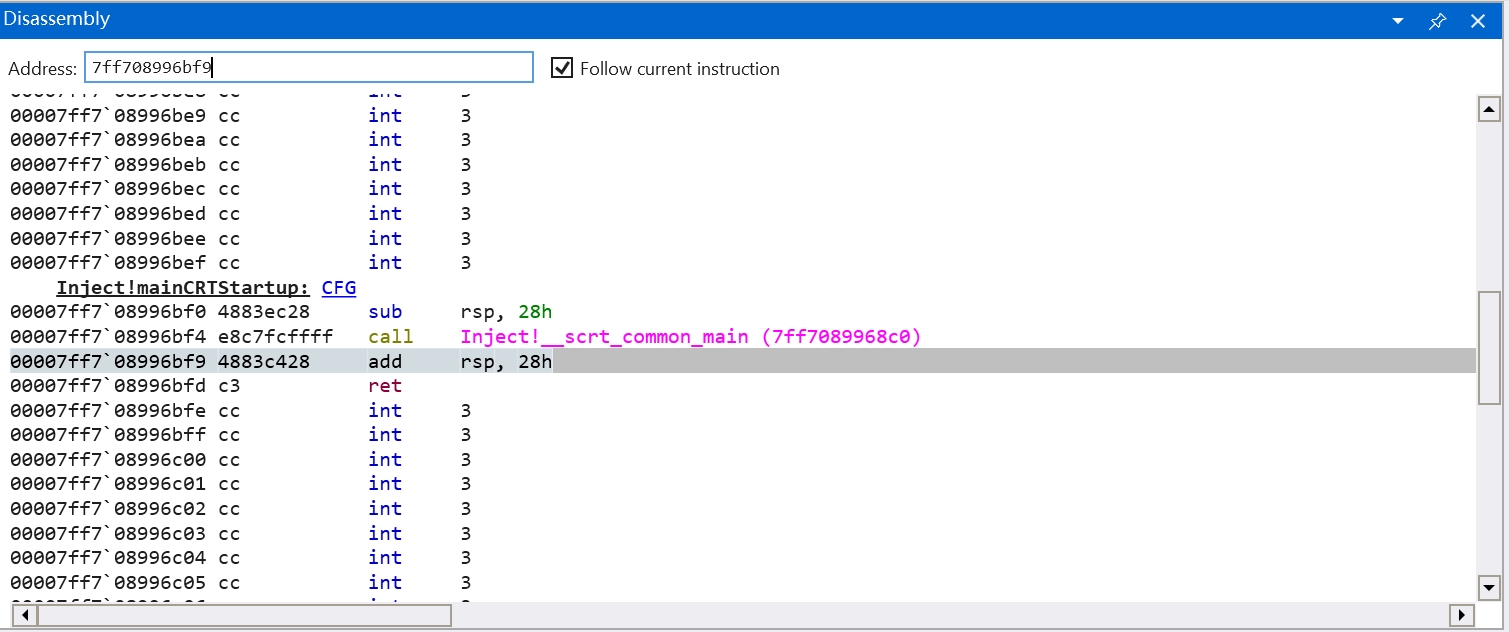Toggle the Follow current instruction checkbox
Viewport: 1509px width, 632px height.
click(562, 68)
